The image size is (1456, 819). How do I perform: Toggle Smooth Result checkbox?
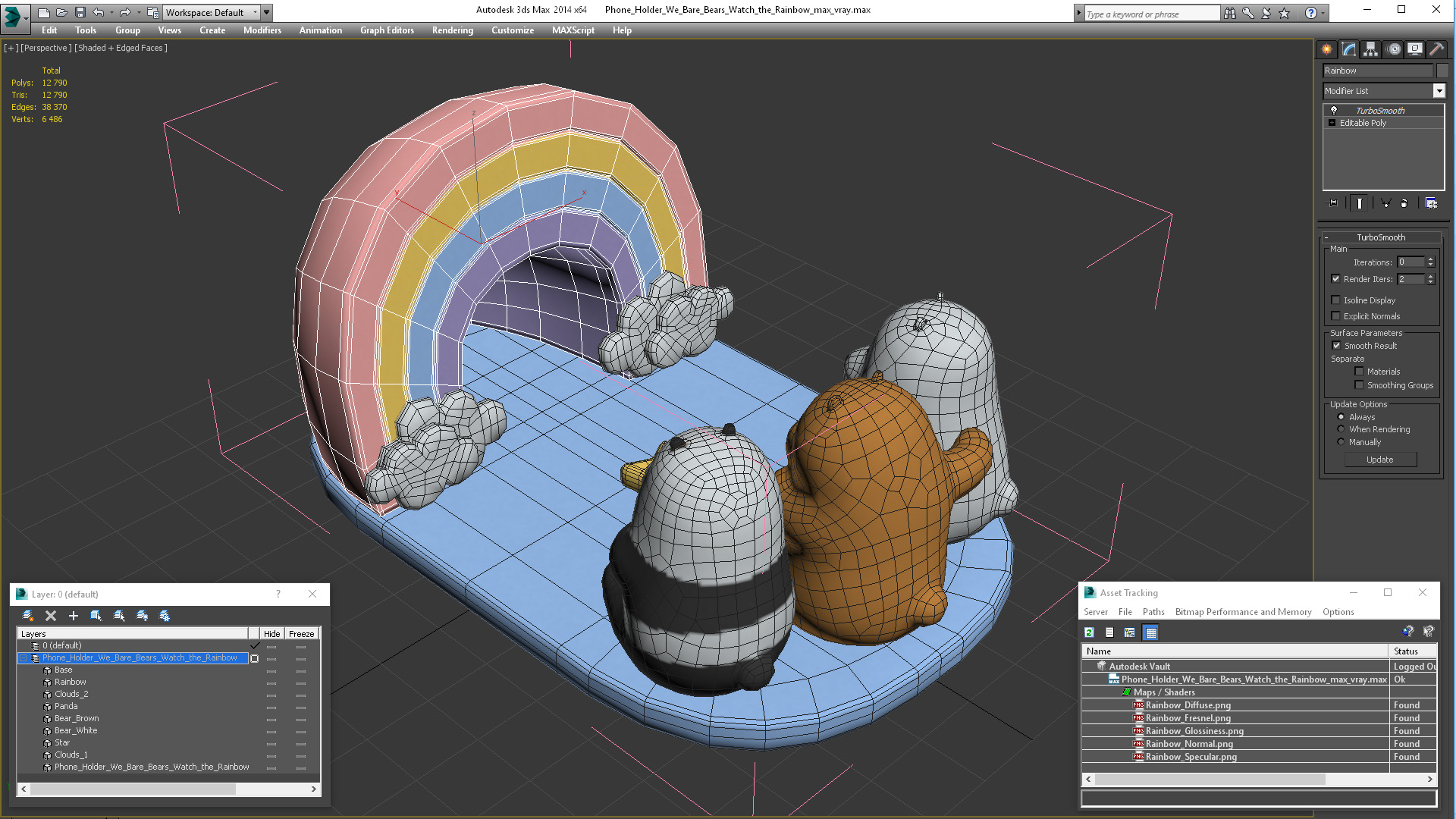[x=1337, y=346]
